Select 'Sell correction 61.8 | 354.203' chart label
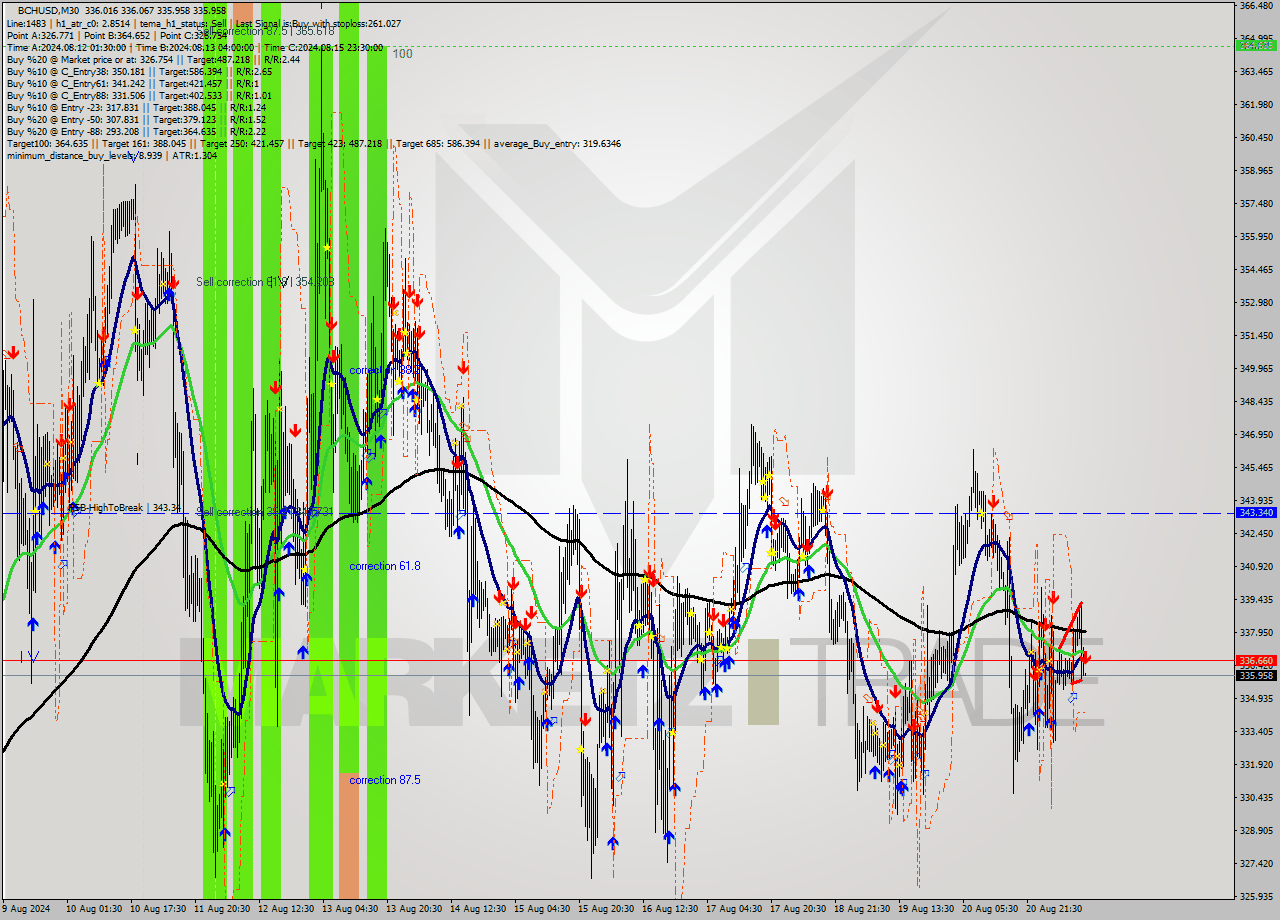This screenshot has width=1280, height=920. (x=265, y=282)
